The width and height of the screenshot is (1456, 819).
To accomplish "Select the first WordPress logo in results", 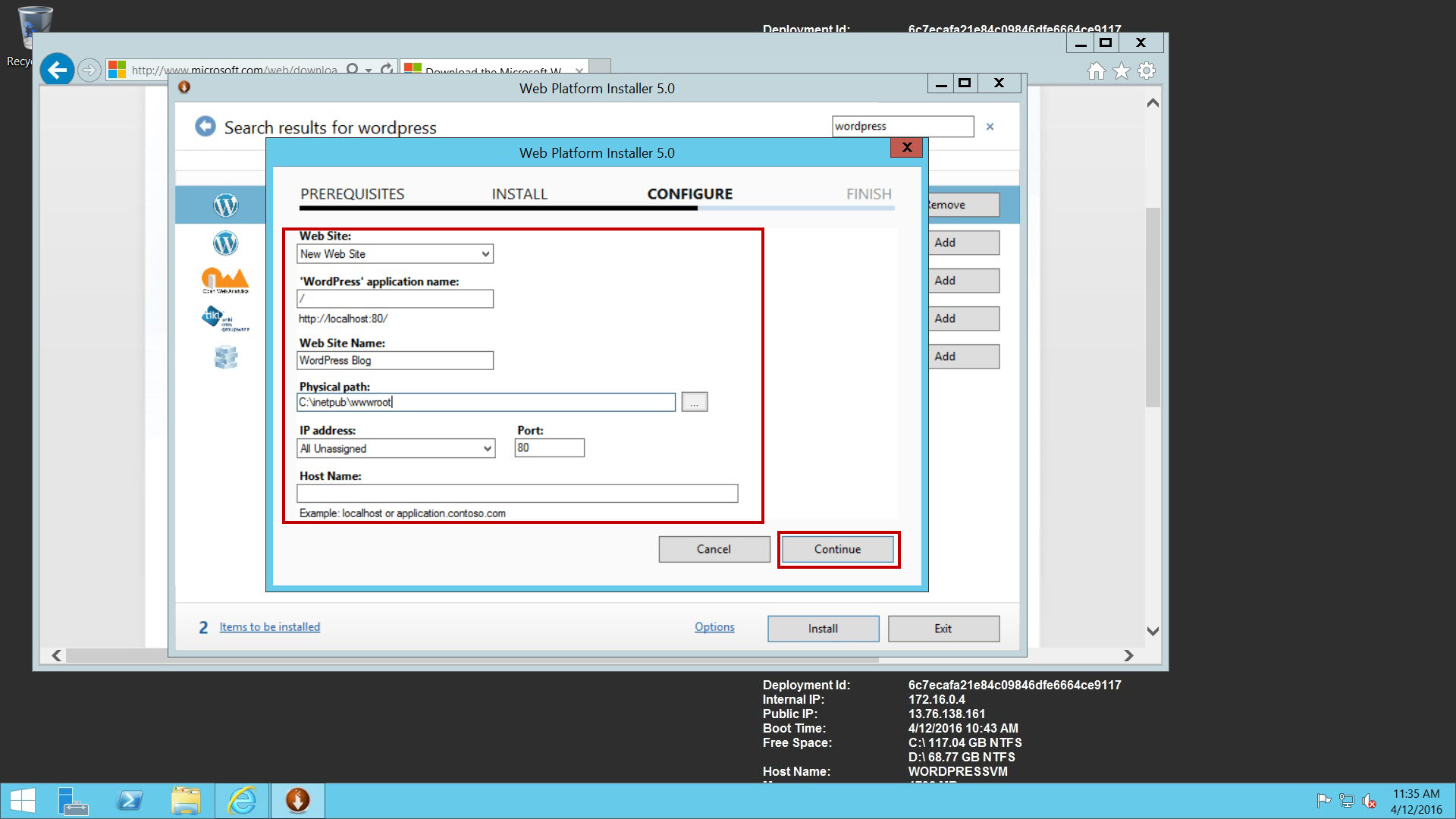I will click(x=225, y=205).
